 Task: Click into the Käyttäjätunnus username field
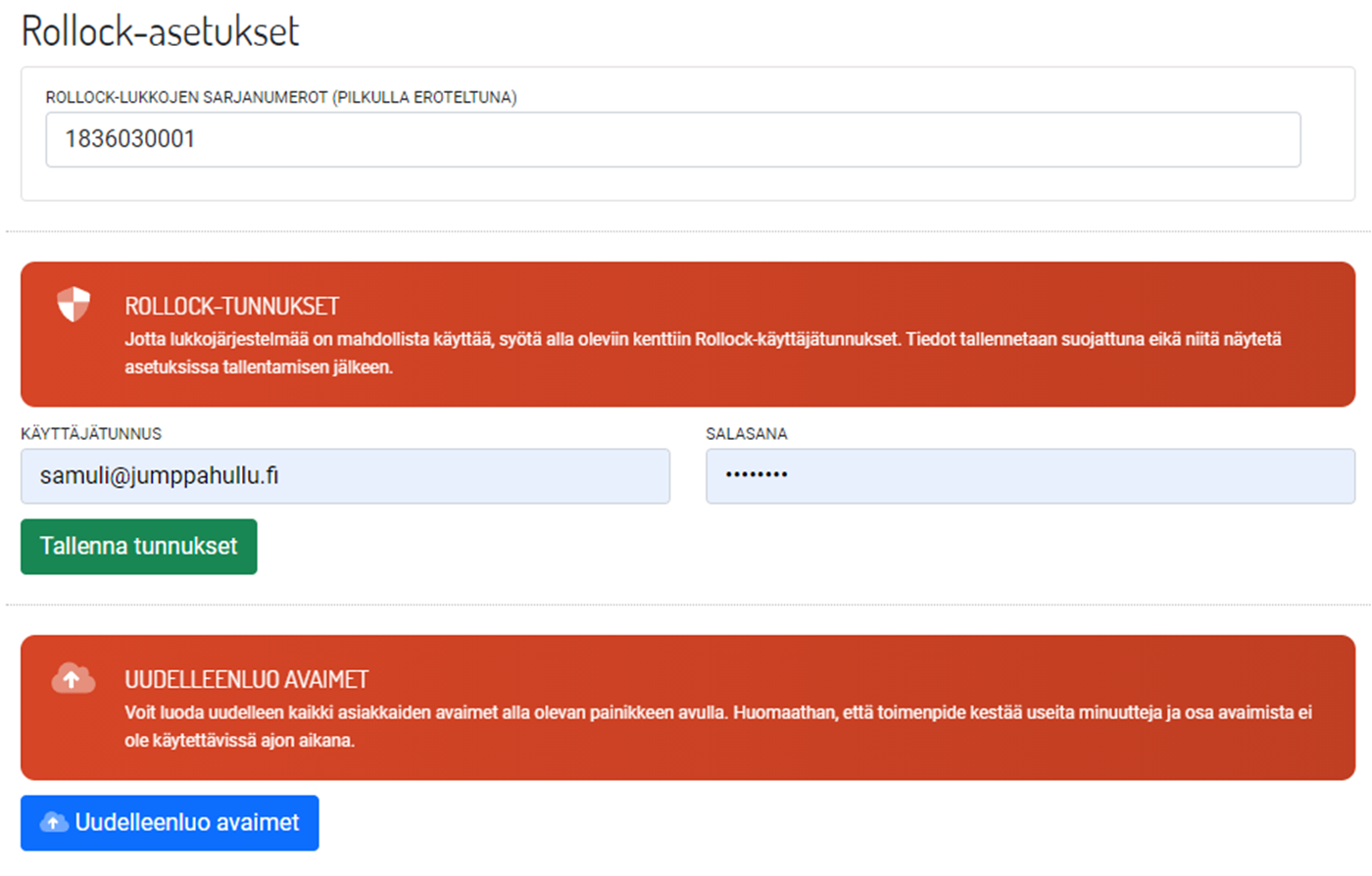[345, 476]
